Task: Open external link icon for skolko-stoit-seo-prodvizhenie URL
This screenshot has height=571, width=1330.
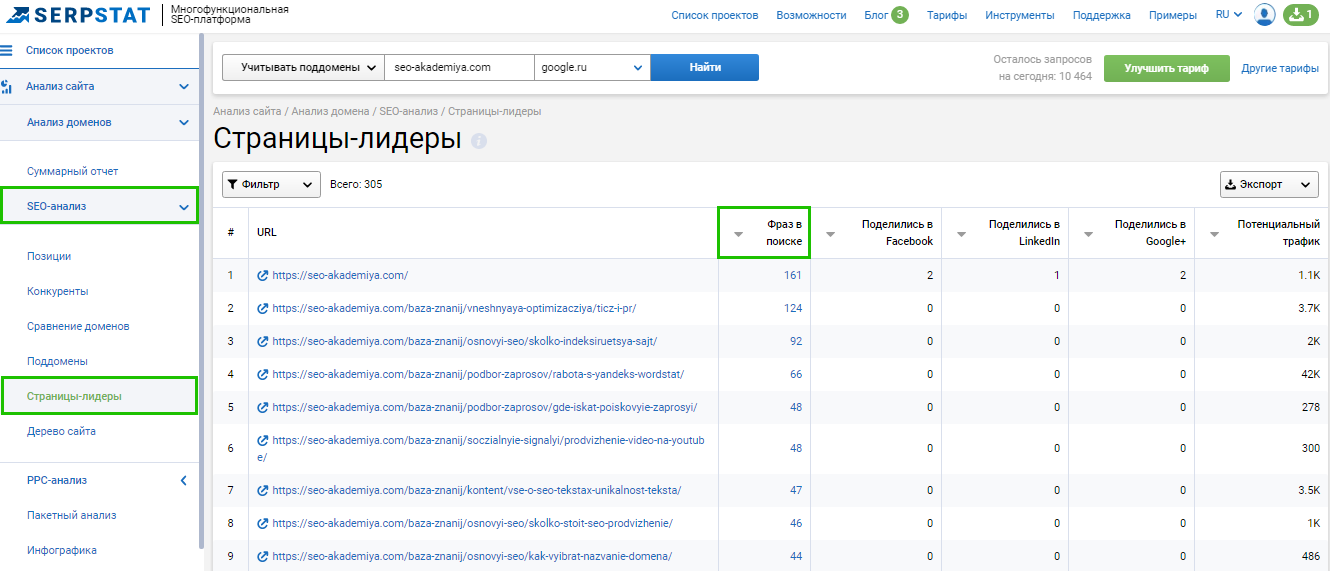Action: click(x=263, y=523)
